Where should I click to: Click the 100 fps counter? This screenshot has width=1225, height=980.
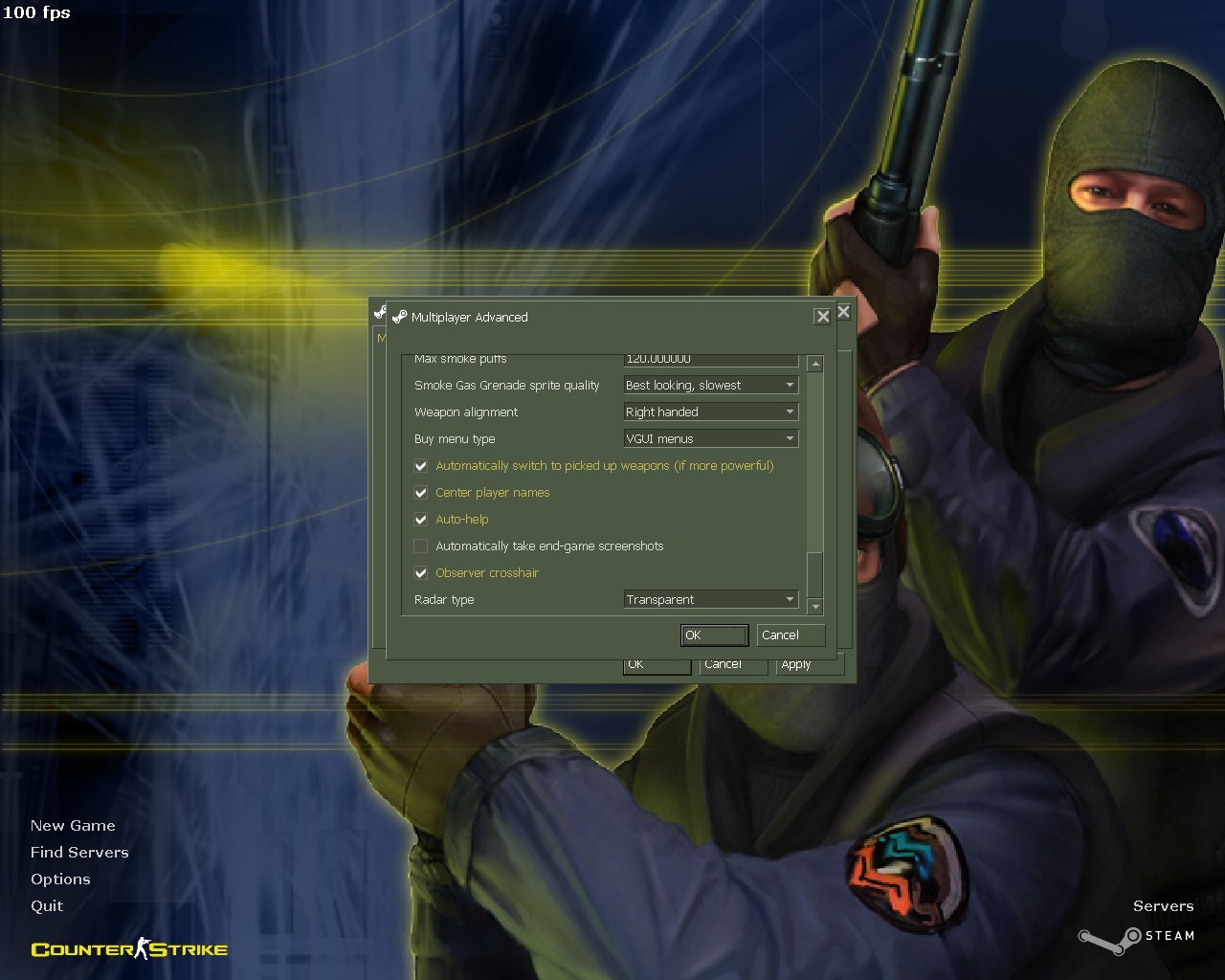pos(36,12)
